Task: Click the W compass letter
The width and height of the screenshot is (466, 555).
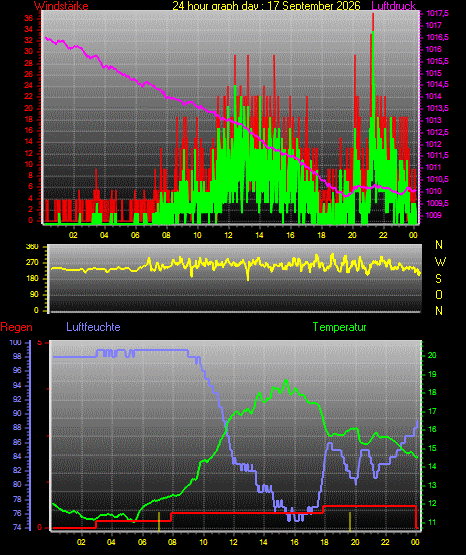Action: click(440, 262)
